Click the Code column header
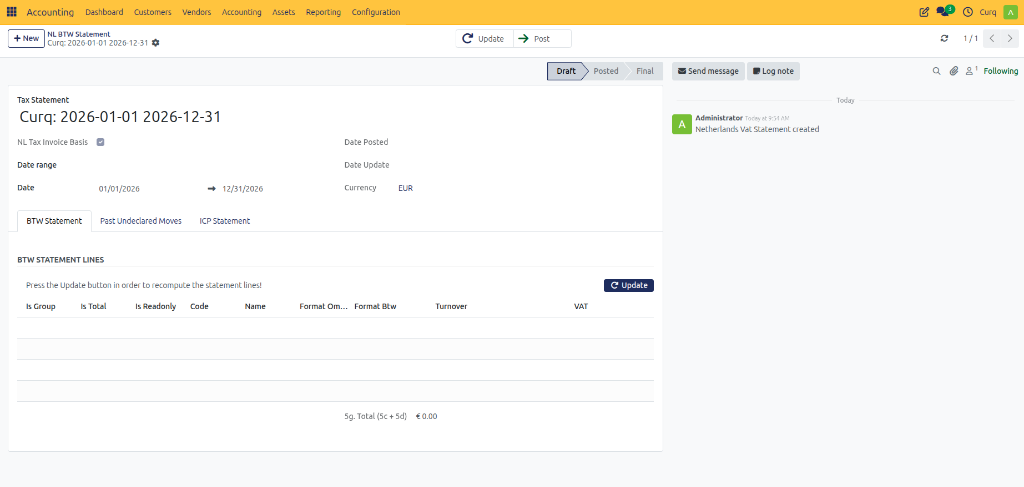Viewport: 1024px width, 487px height. [199, 306]
